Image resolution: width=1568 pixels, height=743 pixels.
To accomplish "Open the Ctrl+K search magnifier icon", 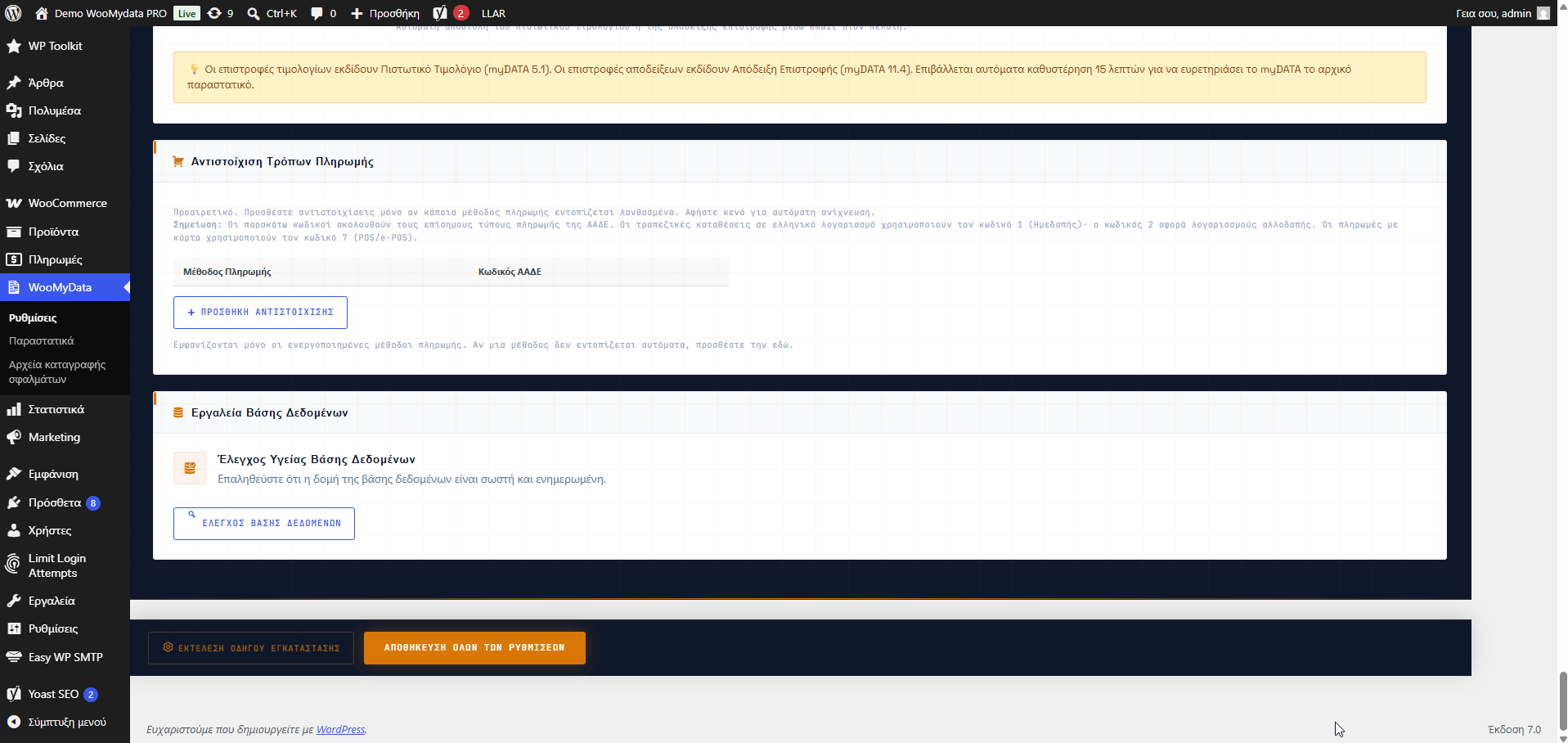I will click(254, 13).
